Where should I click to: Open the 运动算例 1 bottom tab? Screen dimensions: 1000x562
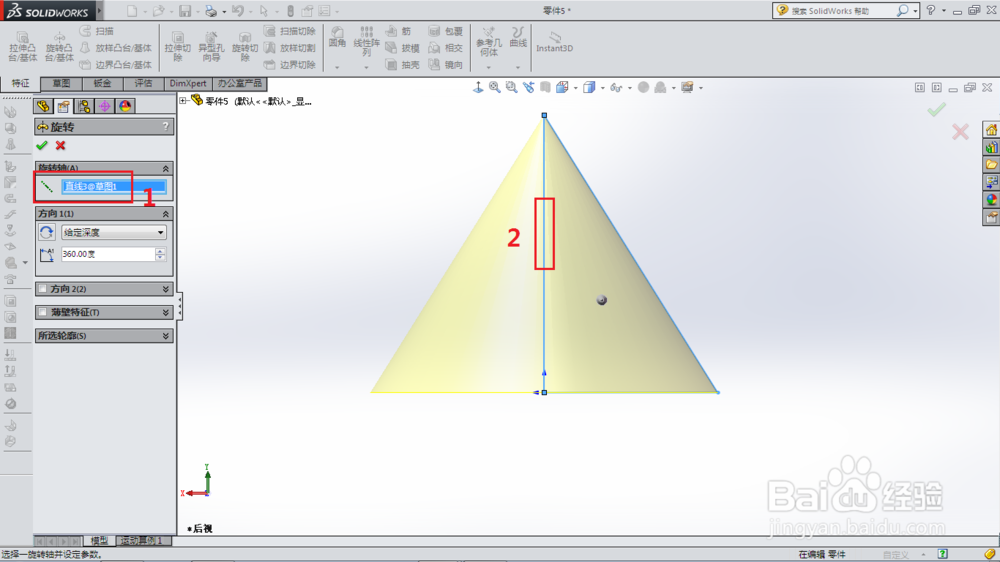(x=142, y=540)
